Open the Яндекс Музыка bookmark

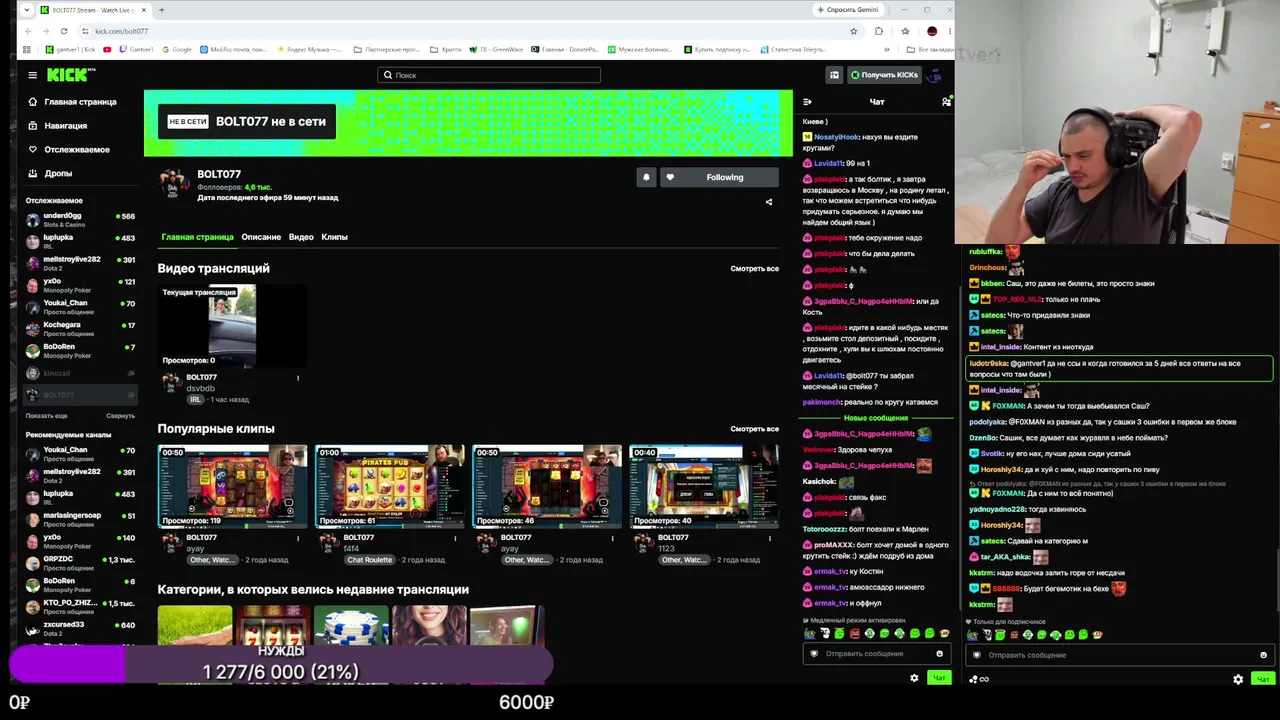[311, 49]
